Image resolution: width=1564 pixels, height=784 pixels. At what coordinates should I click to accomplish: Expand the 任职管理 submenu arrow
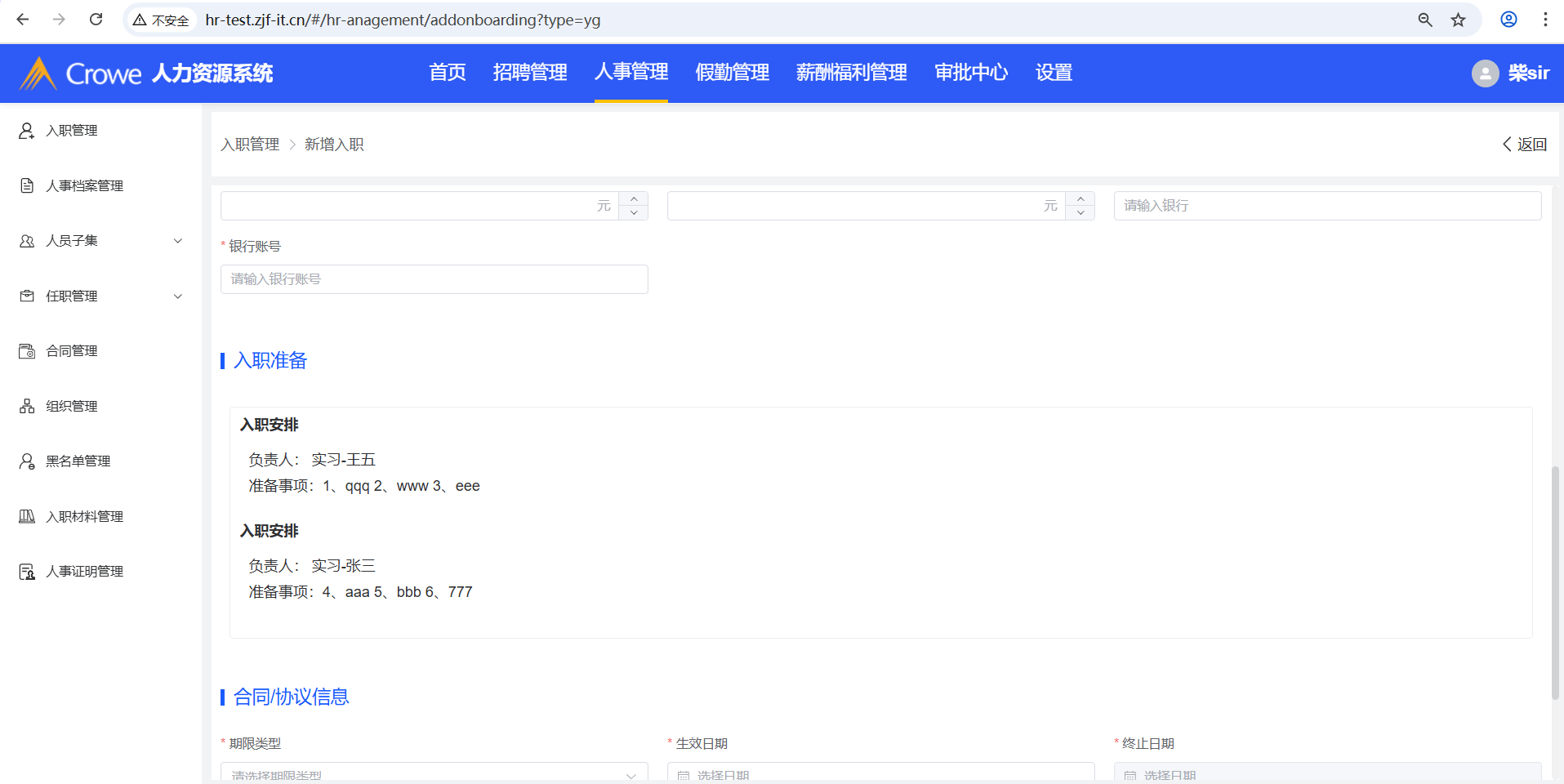click(178, 296)
